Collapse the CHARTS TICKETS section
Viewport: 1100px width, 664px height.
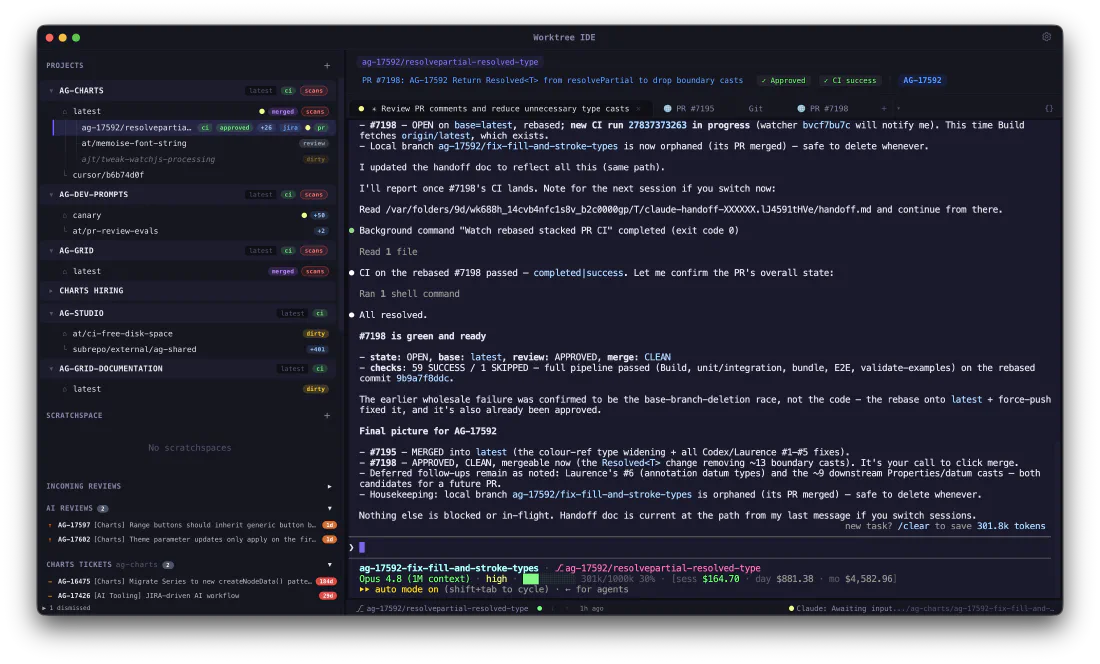(x=329, y=564)
